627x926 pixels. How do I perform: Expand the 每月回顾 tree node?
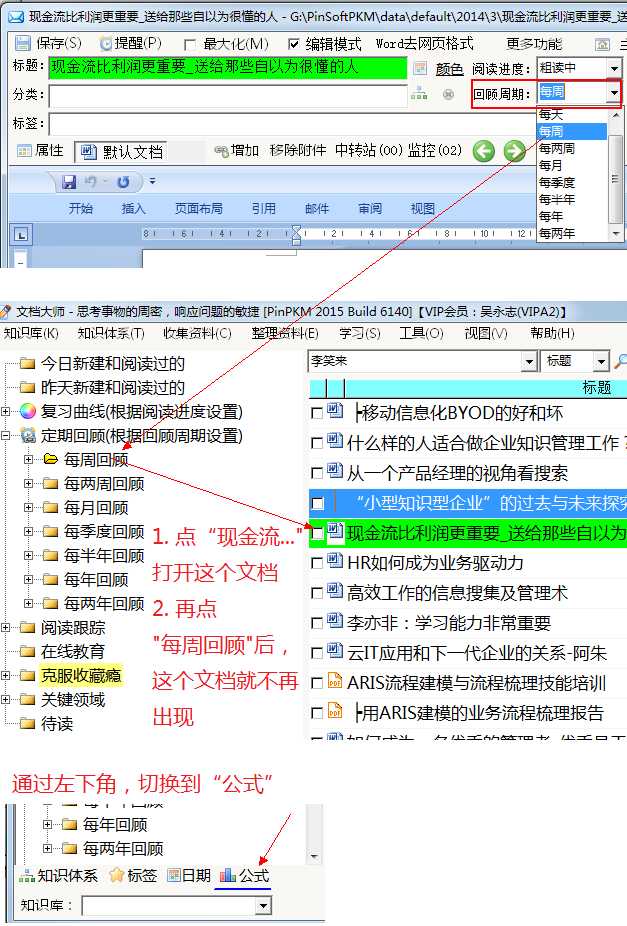(28, 507)
